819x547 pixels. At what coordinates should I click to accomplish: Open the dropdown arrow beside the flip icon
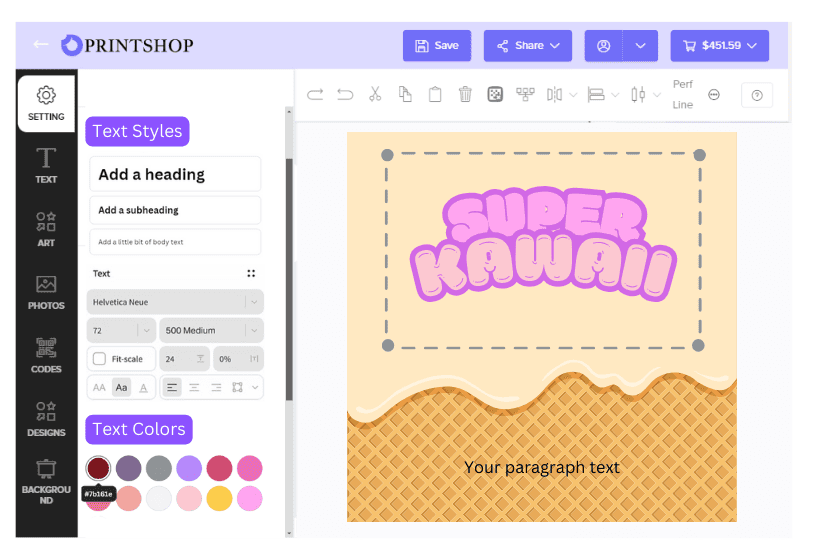coord(573,95)
